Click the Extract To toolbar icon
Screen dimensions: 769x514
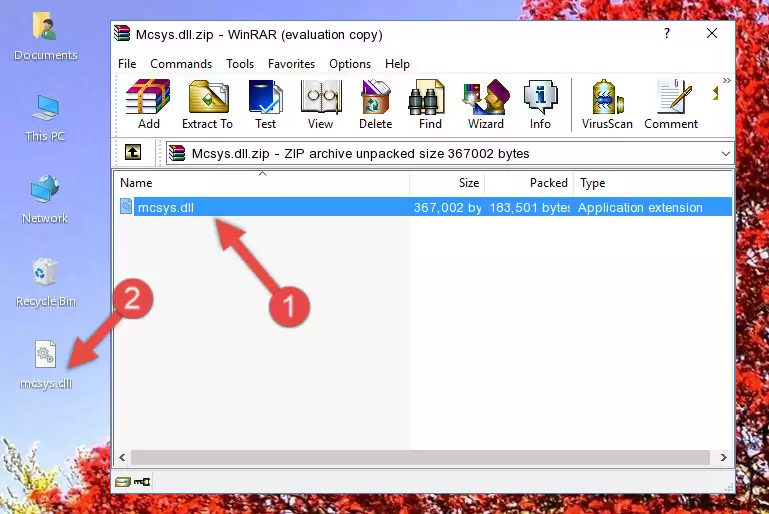tap(207, 104)
